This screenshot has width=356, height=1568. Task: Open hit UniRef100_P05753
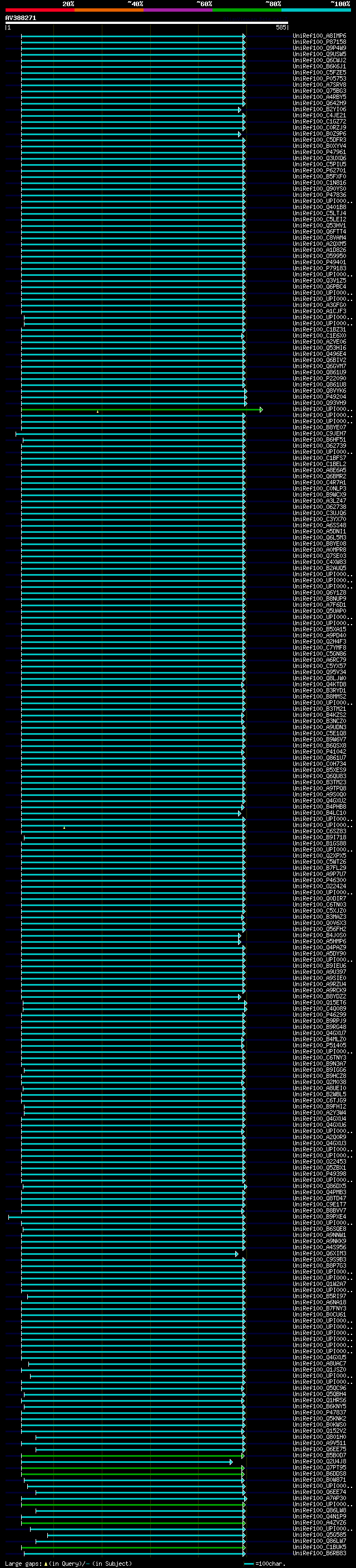click(319, 78)
